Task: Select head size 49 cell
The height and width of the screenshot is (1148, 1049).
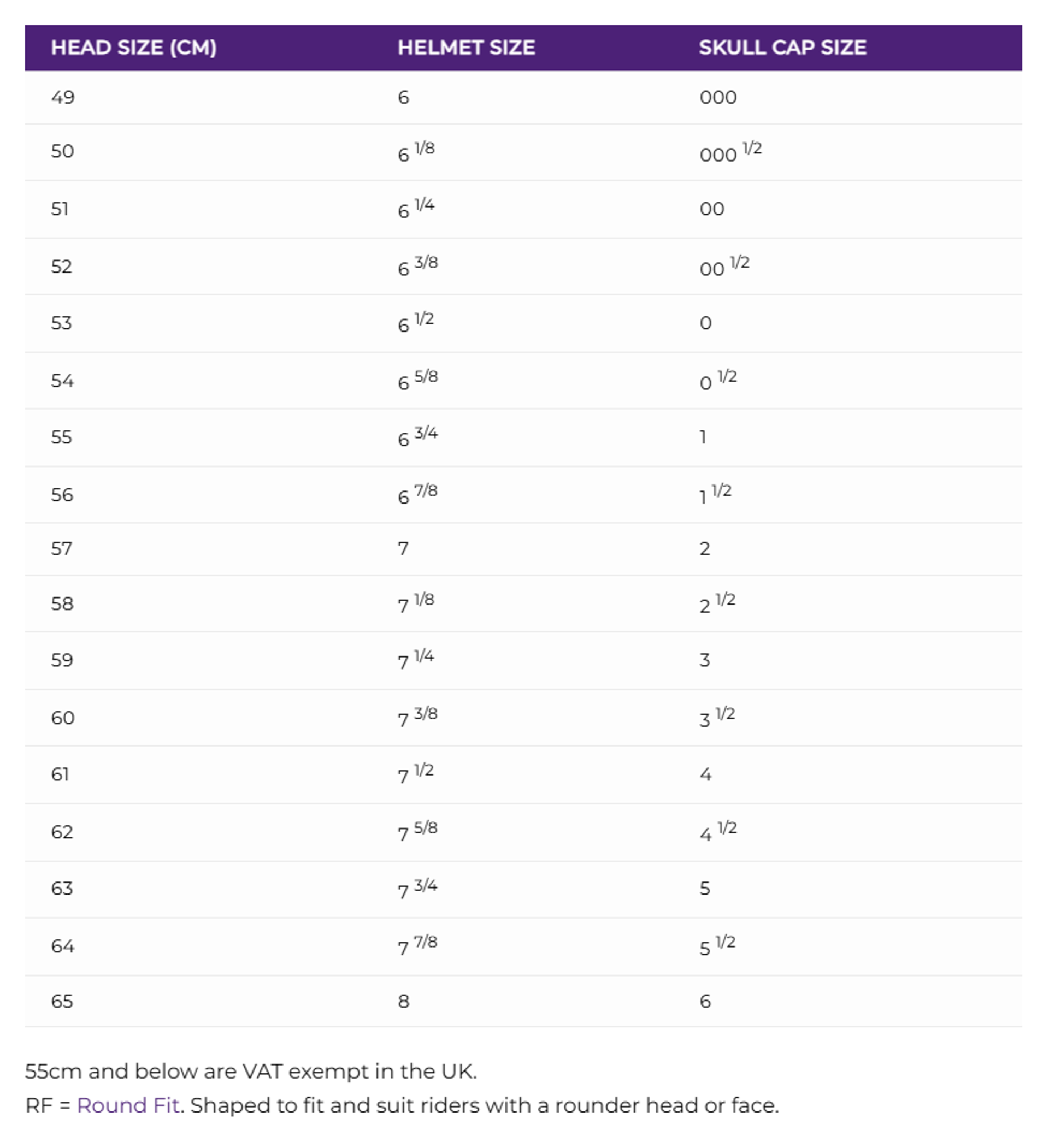Action: click(63, 97)
